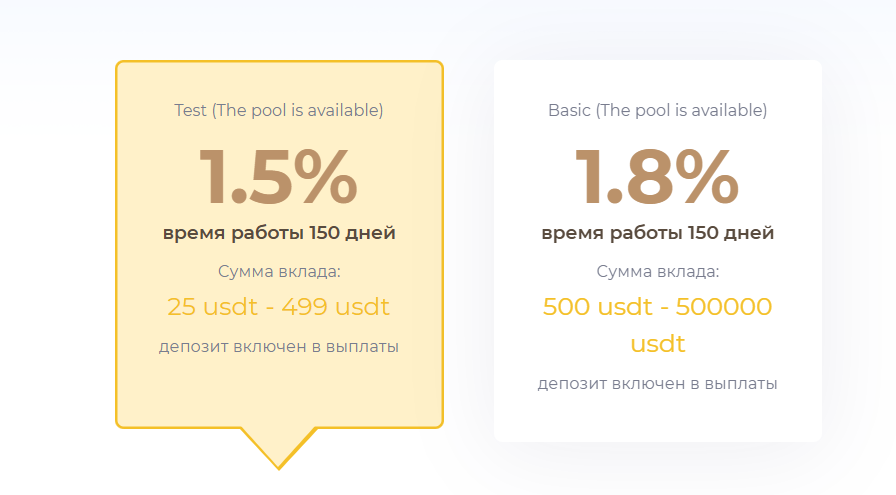The width and height of the screenshot is (896, 495).
Task: Click the 1.8% rate figure
Action: pyautogui.click(x=657, y=177)
